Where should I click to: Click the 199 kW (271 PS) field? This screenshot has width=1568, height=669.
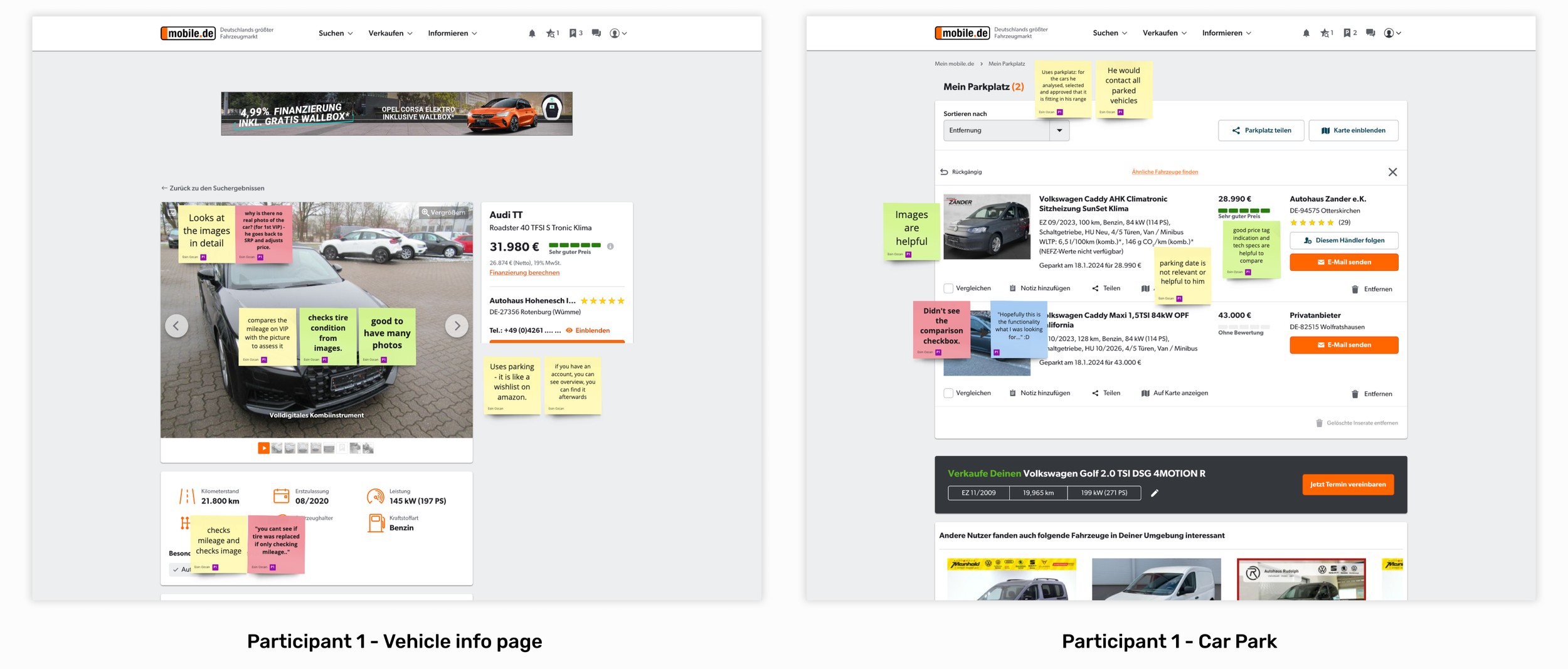coord(1104,493)
